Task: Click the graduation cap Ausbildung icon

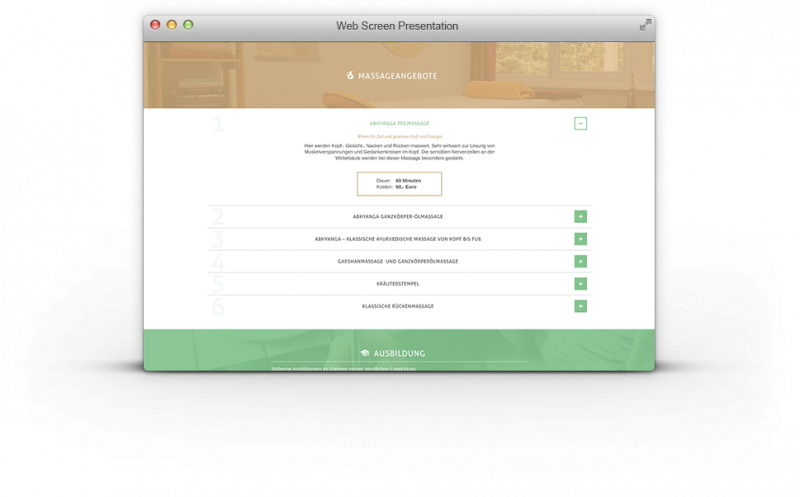Action: point(365,353)
